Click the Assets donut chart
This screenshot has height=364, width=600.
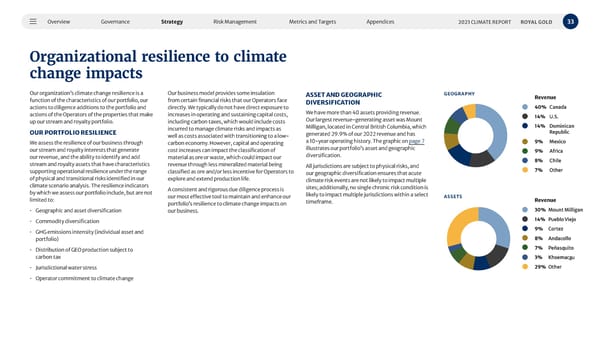(x=478, y=238)
